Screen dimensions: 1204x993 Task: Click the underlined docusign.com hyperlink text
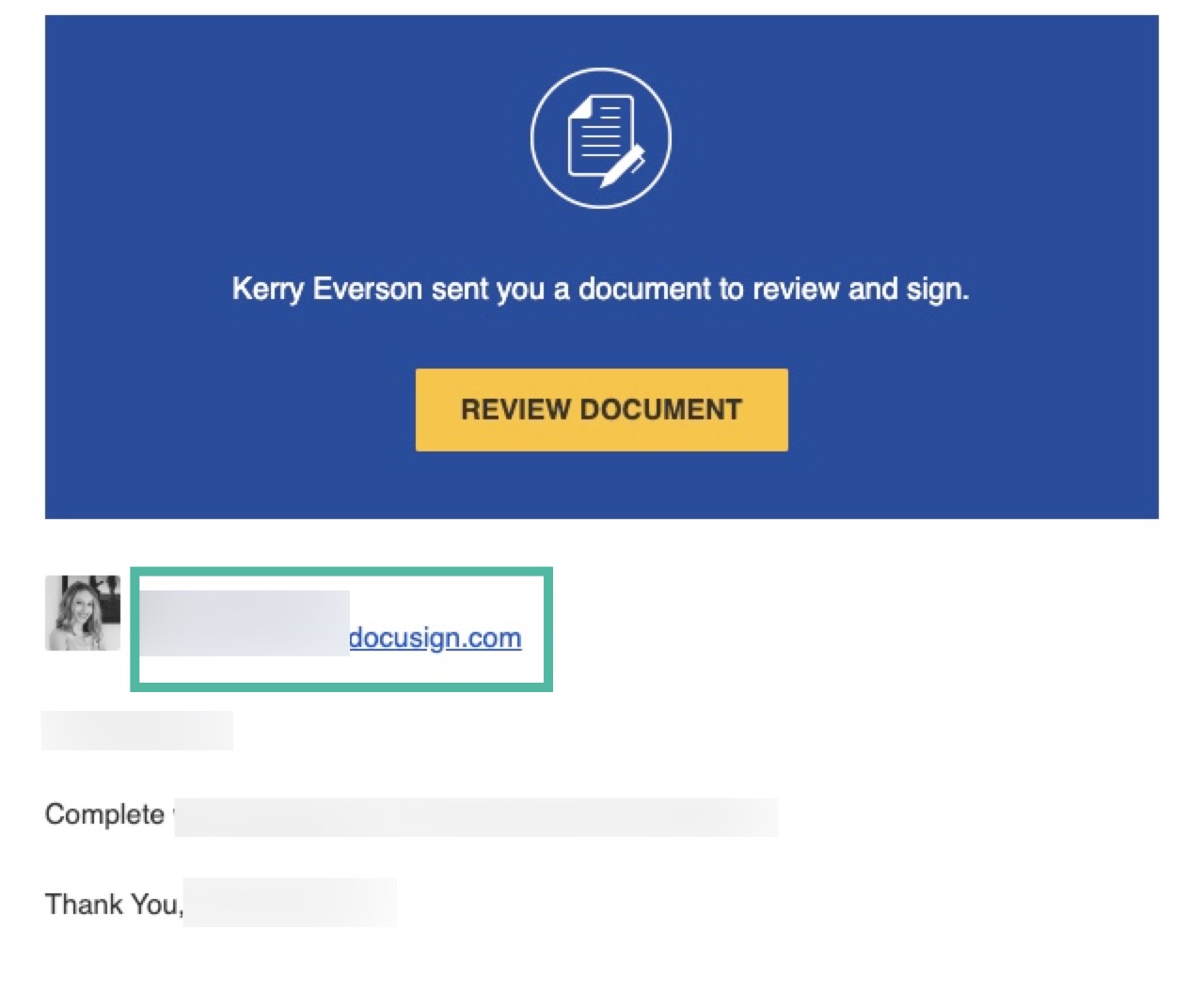click(437, 638)
